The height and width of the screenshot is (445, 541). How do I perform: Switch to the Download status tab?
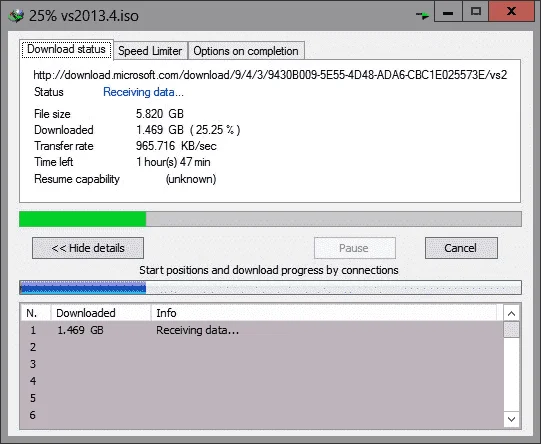tap(66, 49)
